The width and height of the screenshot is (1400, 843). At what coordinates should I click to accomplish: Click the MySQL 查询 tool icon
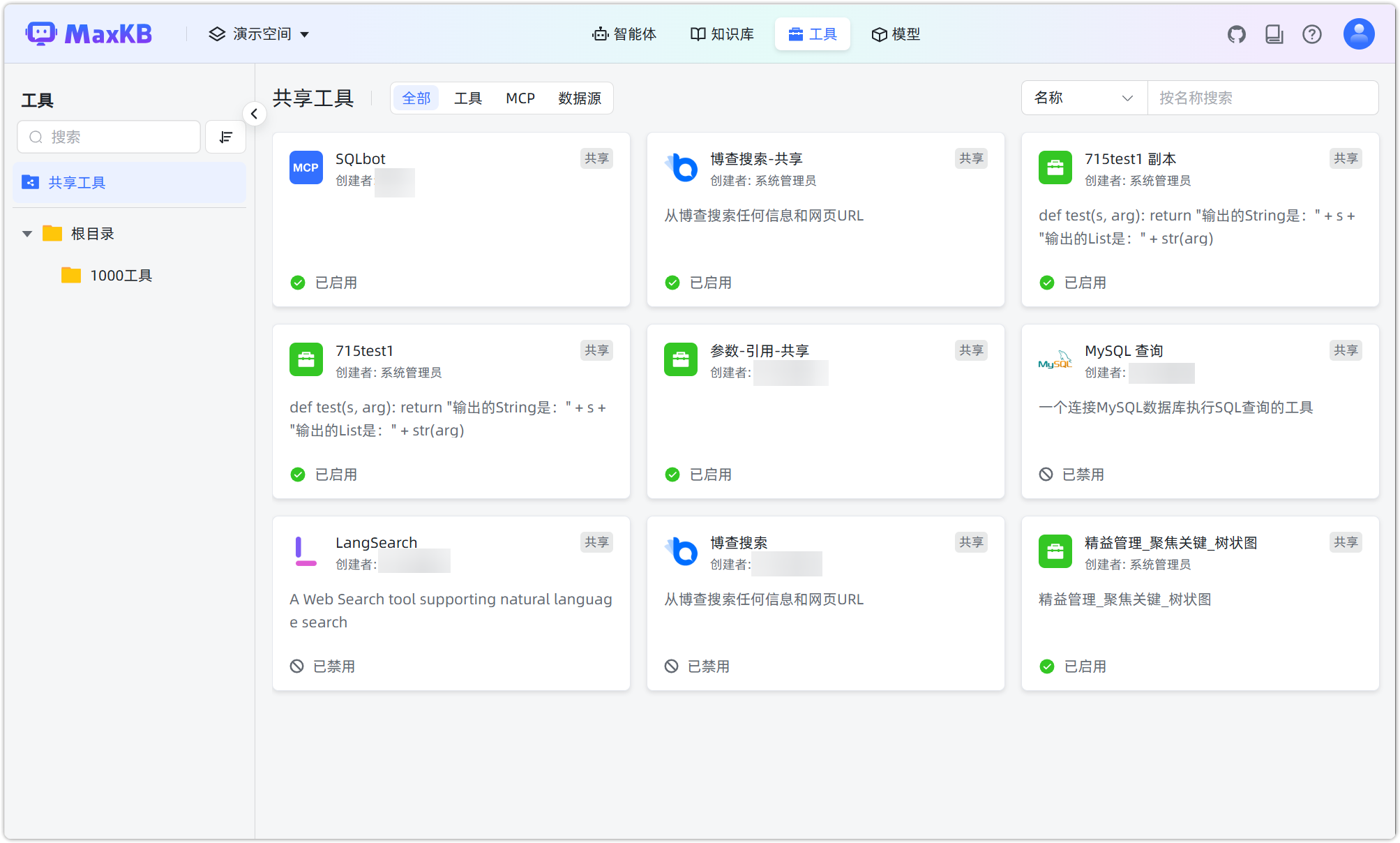(x=1055, y=359)
